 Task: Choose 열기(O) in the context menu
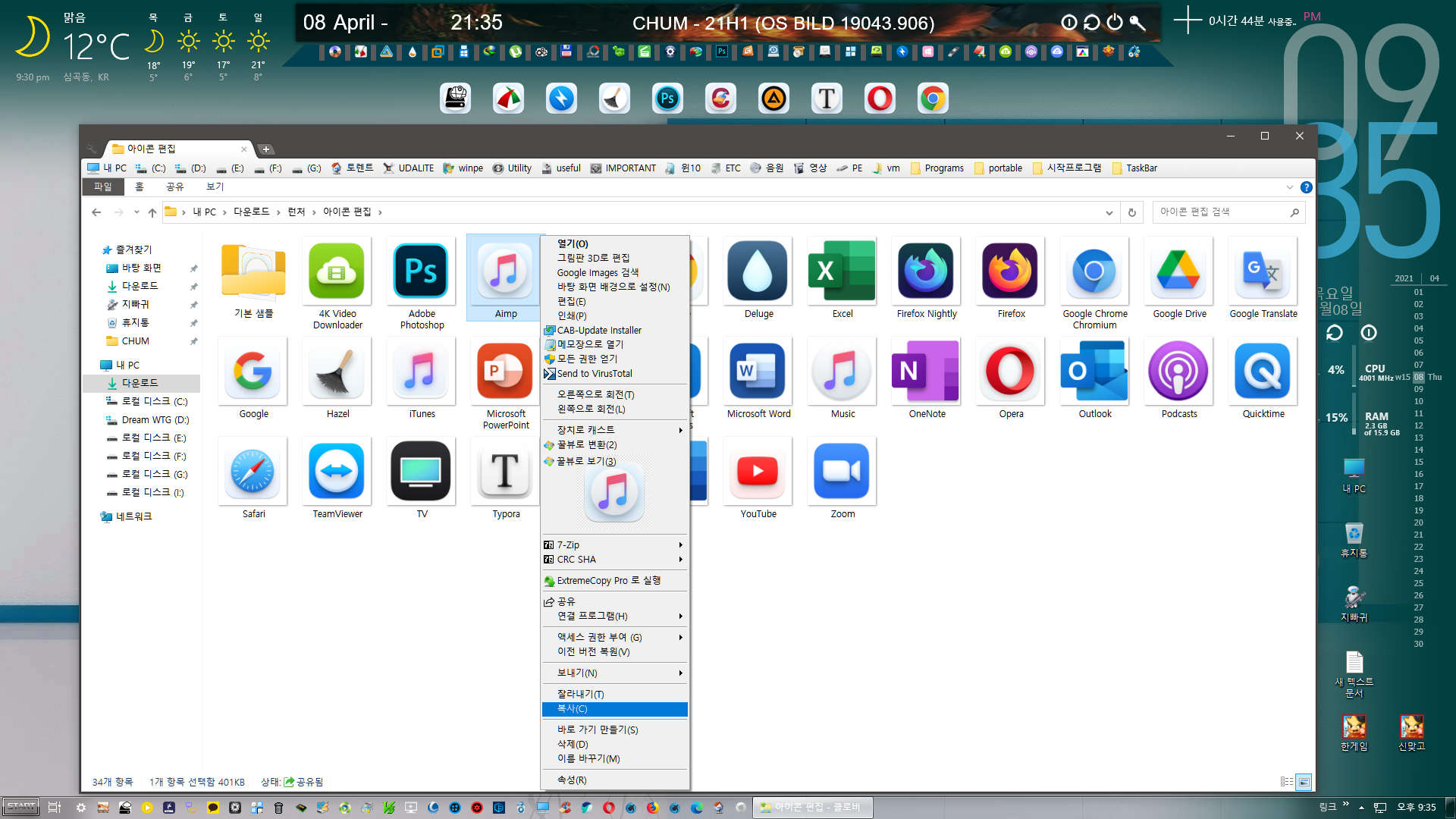(x=615, y=243)
